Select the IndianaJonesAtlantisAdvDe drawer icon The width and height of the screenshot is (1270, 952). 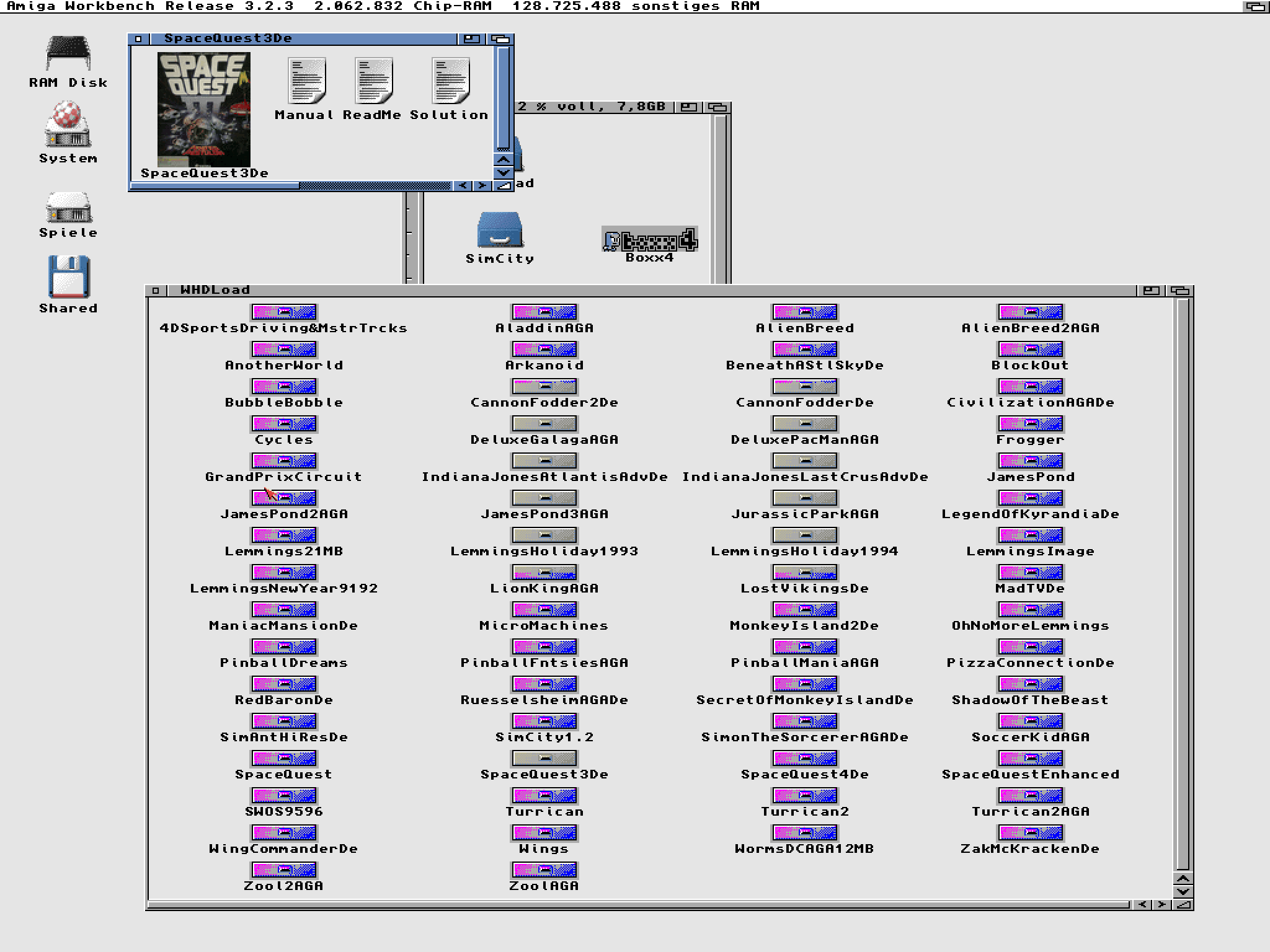point(544,461)
